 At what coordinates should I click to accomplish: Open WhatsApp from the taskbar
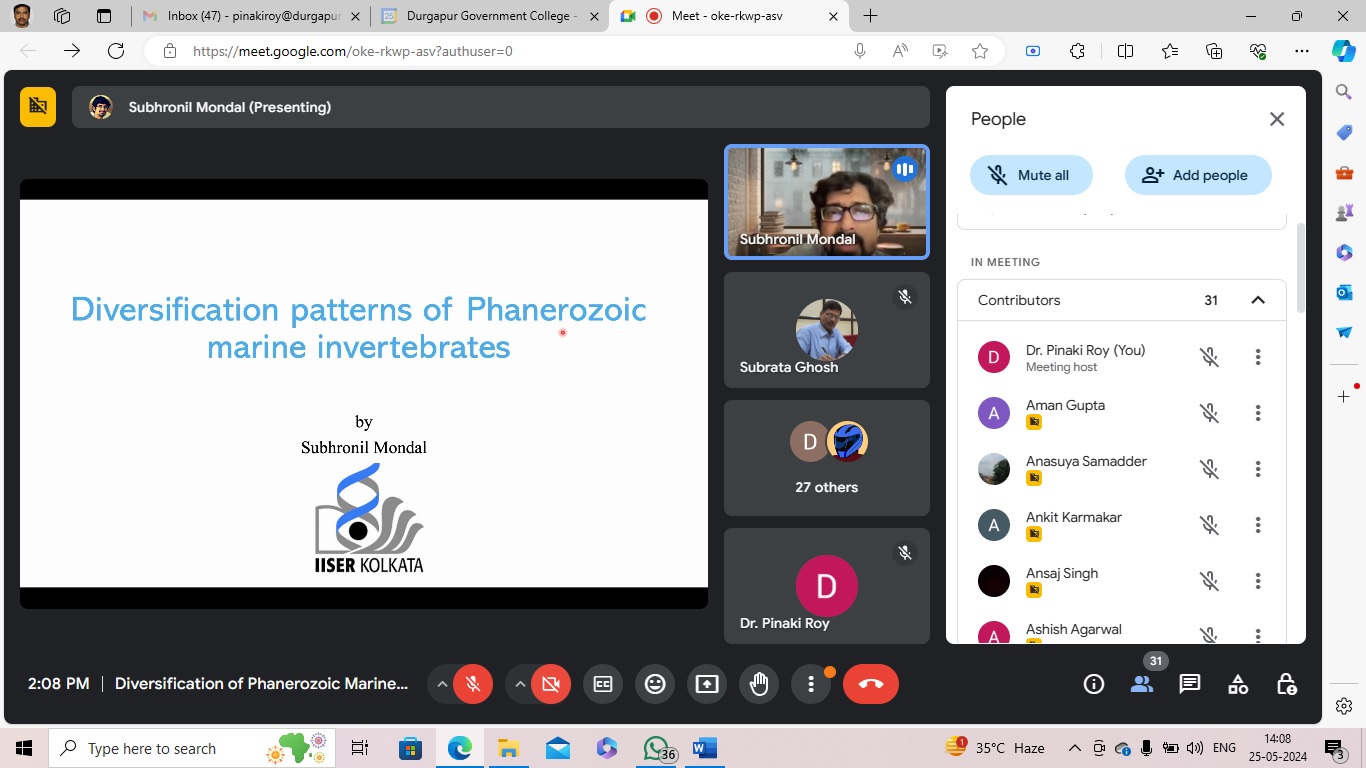[x=656, y=748]
